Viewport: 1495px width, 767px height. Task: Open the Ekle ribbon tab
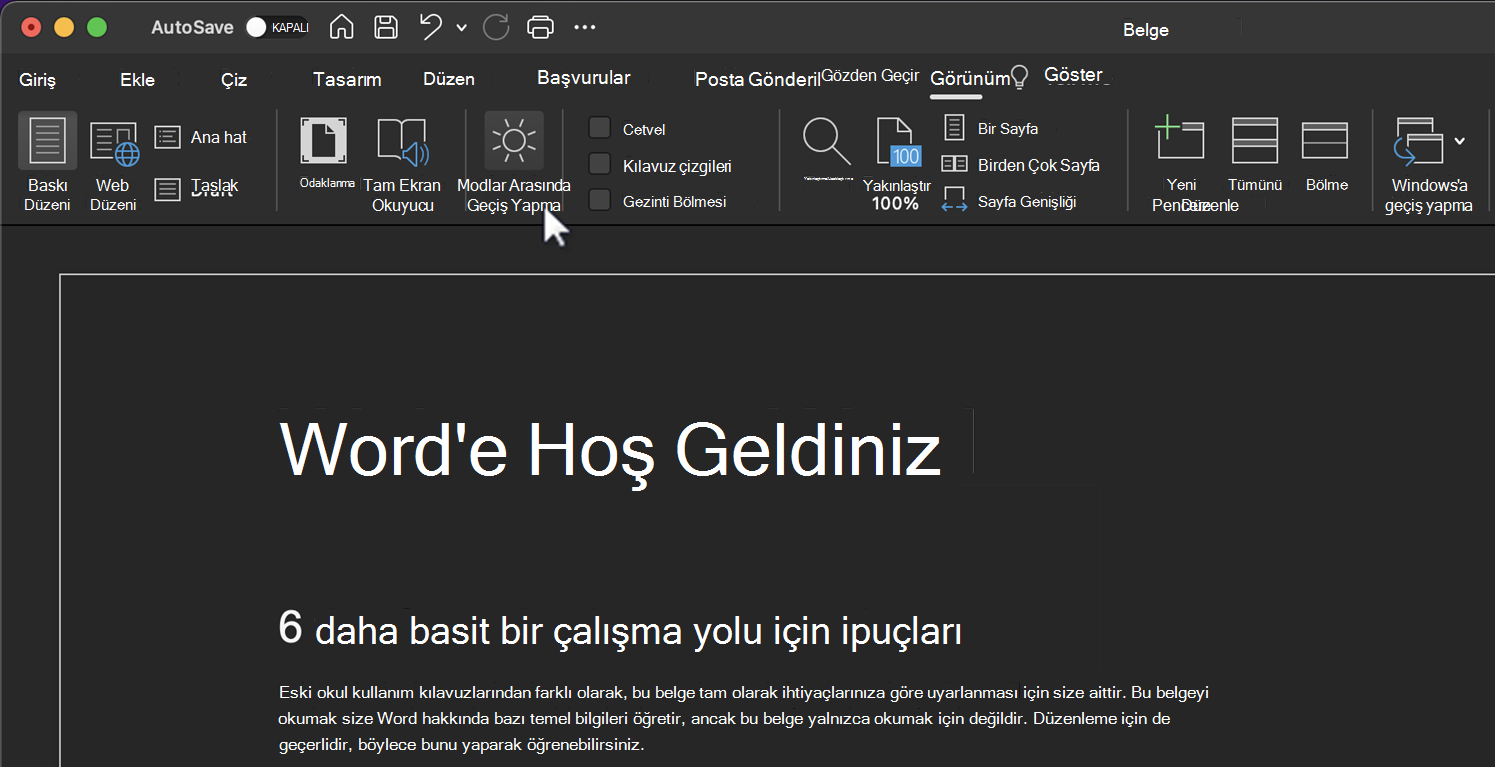pos(137,80)
